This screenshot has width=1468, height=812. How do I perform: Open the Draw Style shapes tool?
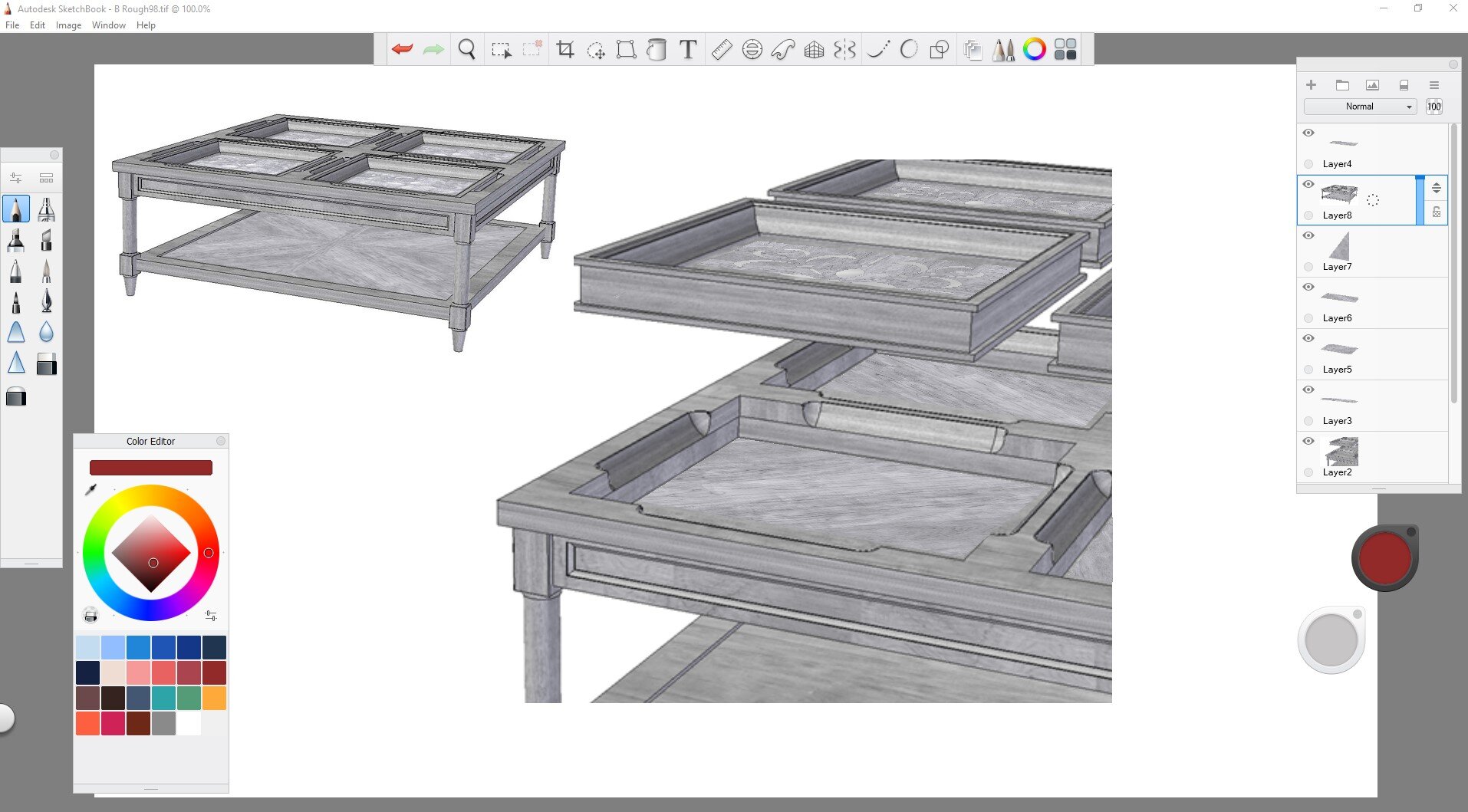click(x=940, y=50)
